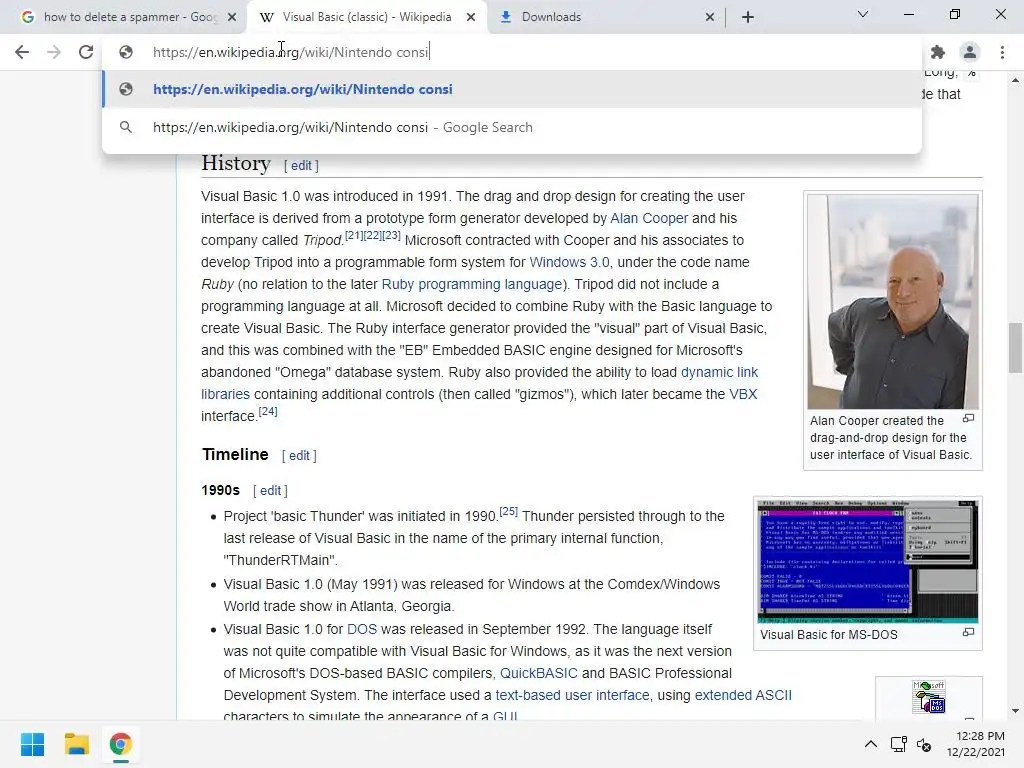
Task: Switch to the Visual Basic (classic) Wikipedia tab
Action: [366, 17]
